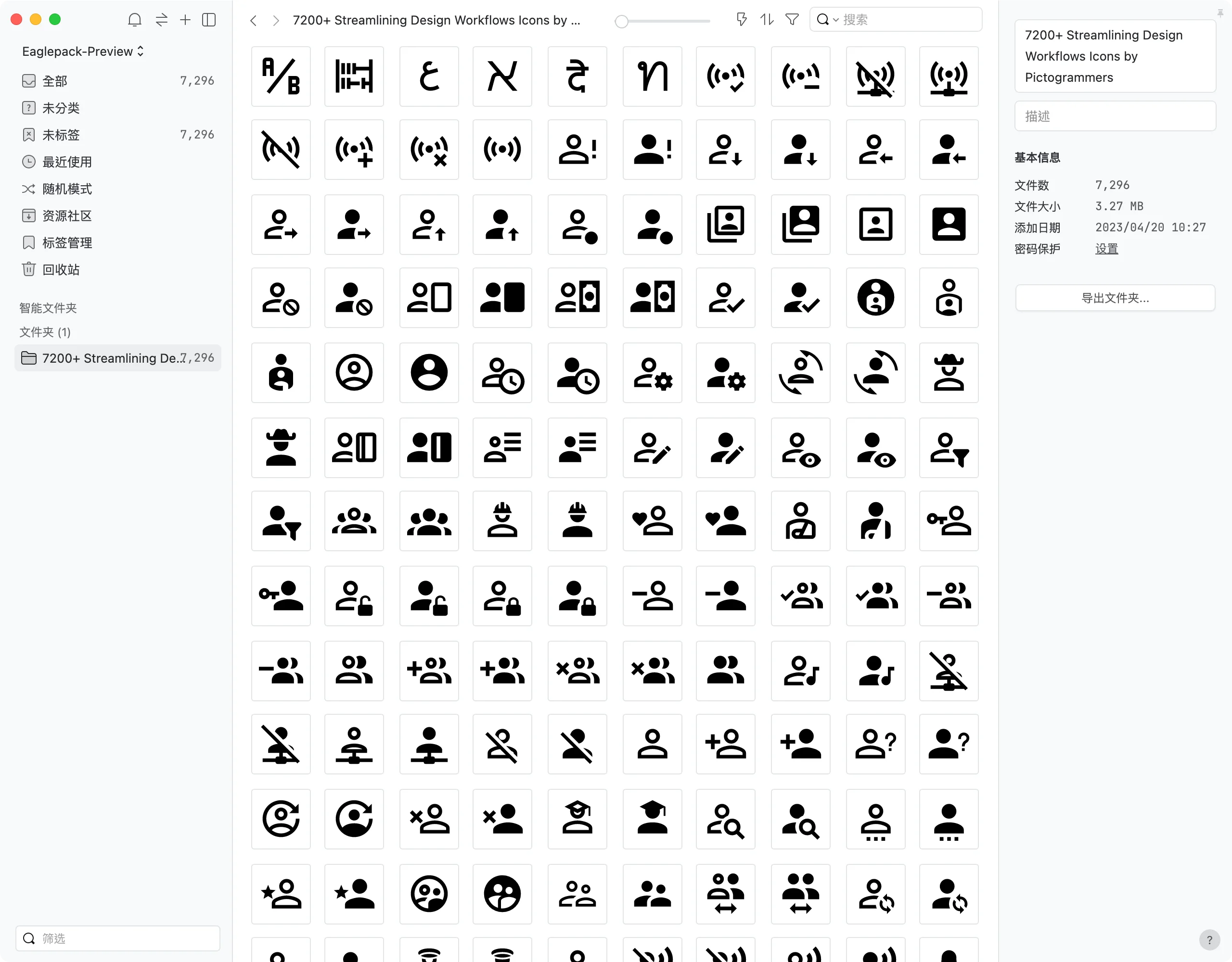
Task: Select the outline account circle icon
Action: pos(354,373)
